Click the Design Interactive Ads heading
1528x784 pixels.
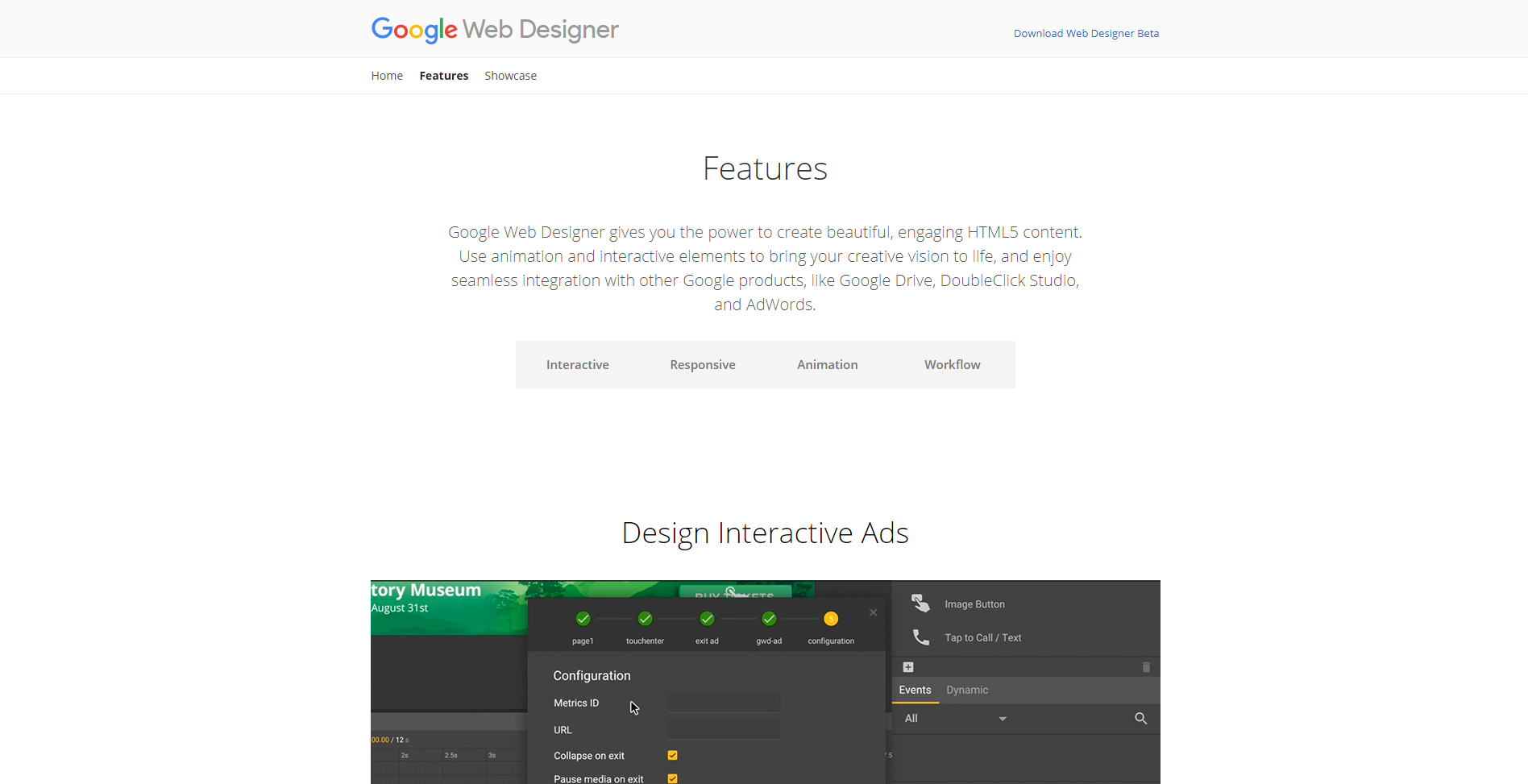tap(765, 533)
